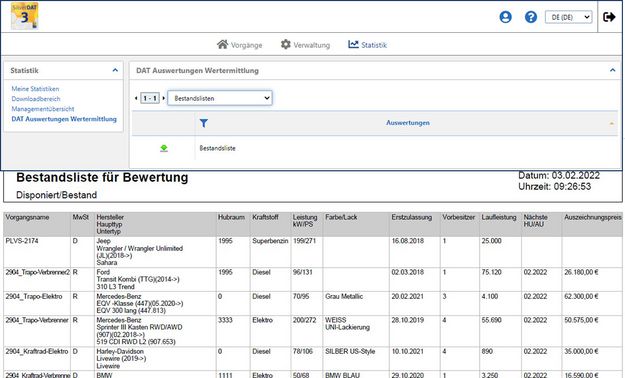Sort by the Auswertungen column header
Viewport: 625px width, 378px height.
point(408,123)
